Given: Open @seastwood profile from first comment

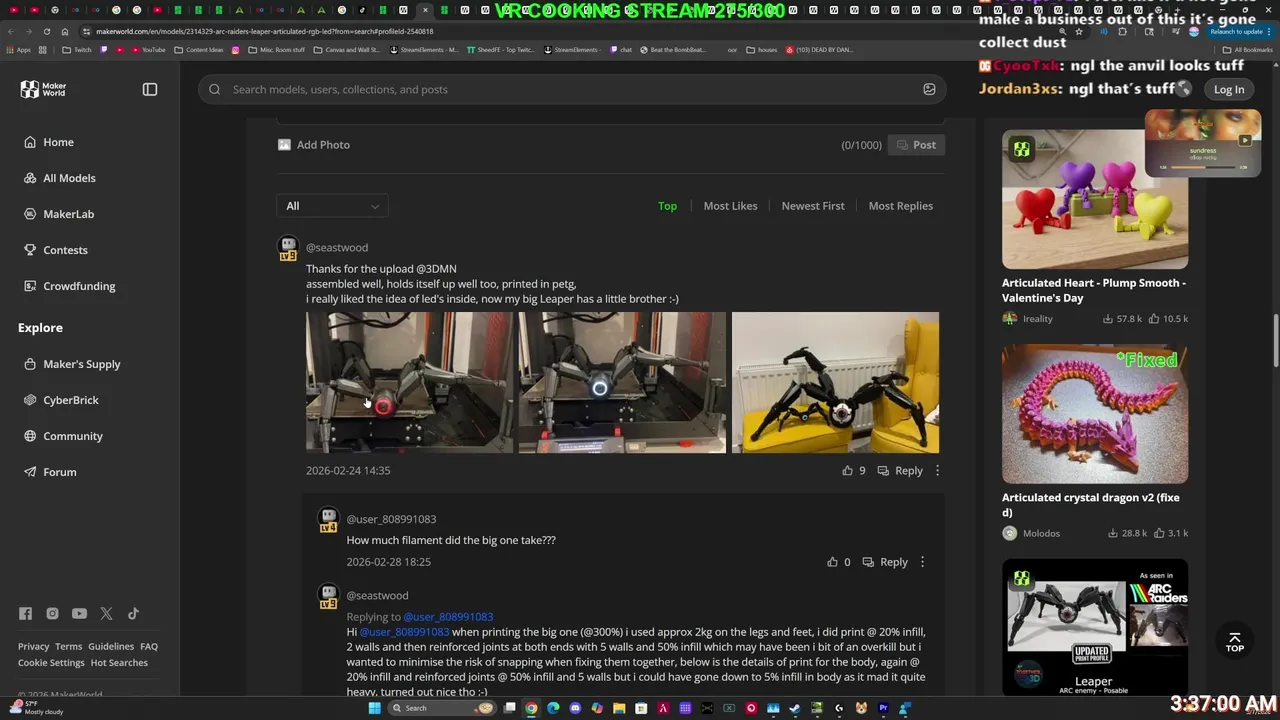Looking at the screenshot, I should [x=337, y=247].
